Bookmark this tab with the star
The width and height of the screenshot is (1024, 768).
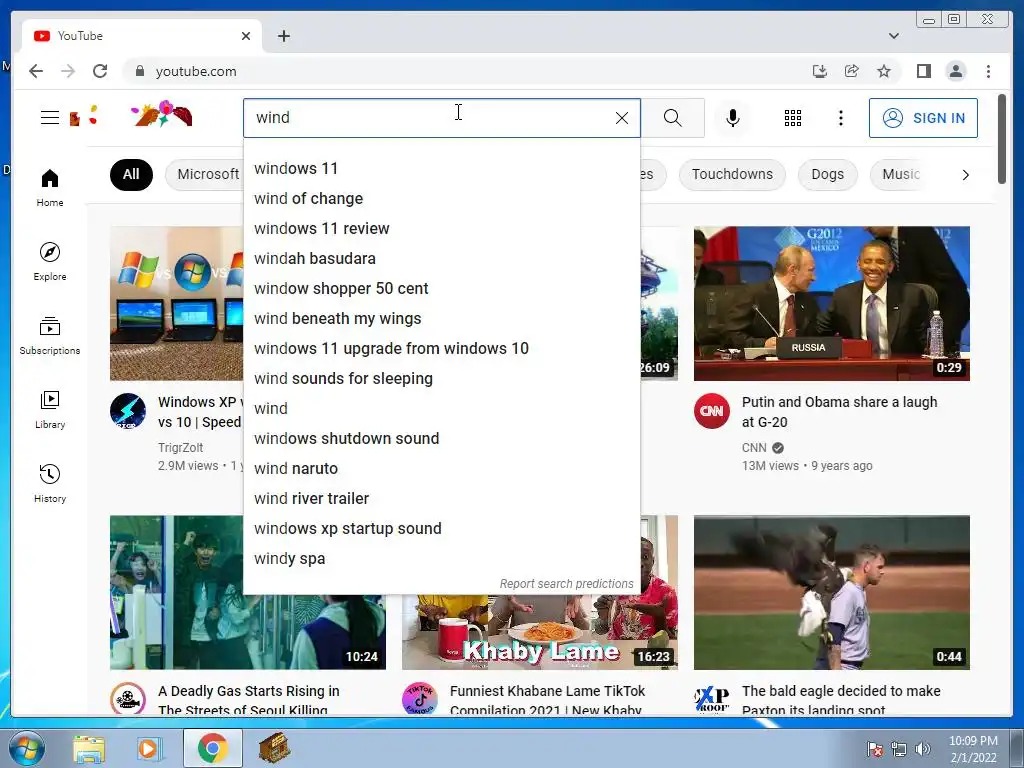pyautogui.click(x=884, y=71)
